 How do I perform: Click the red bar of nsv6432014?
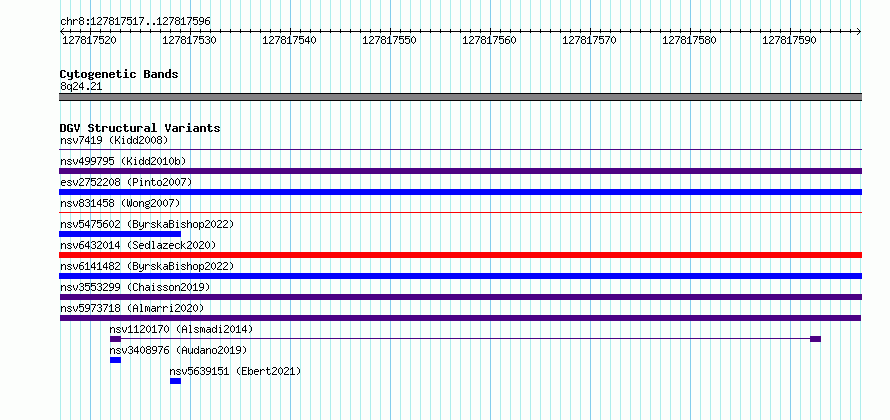[x=460, y=255]
